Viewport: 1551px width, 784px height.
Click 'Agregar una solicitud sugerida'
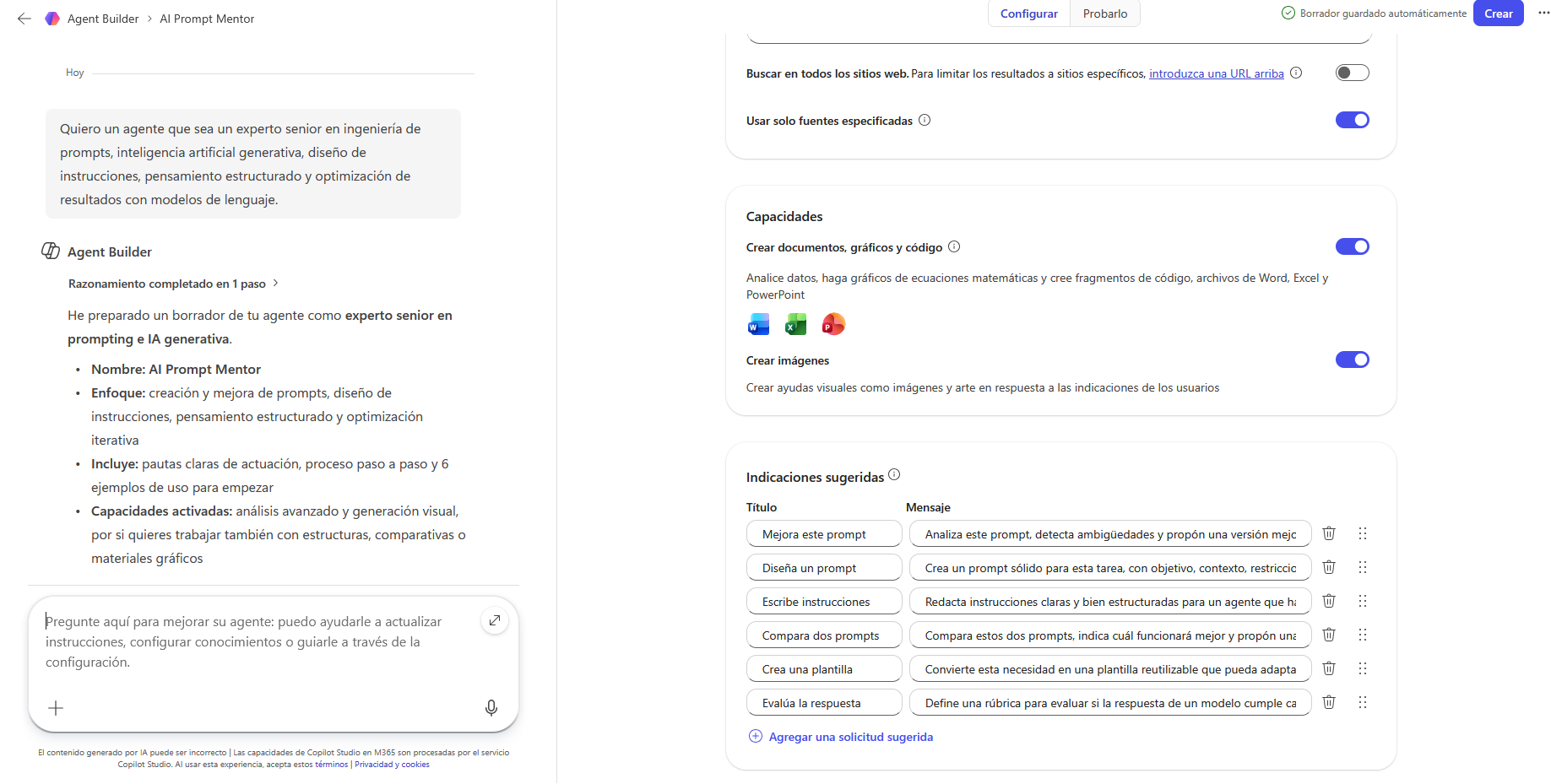(x=842, y=737)
